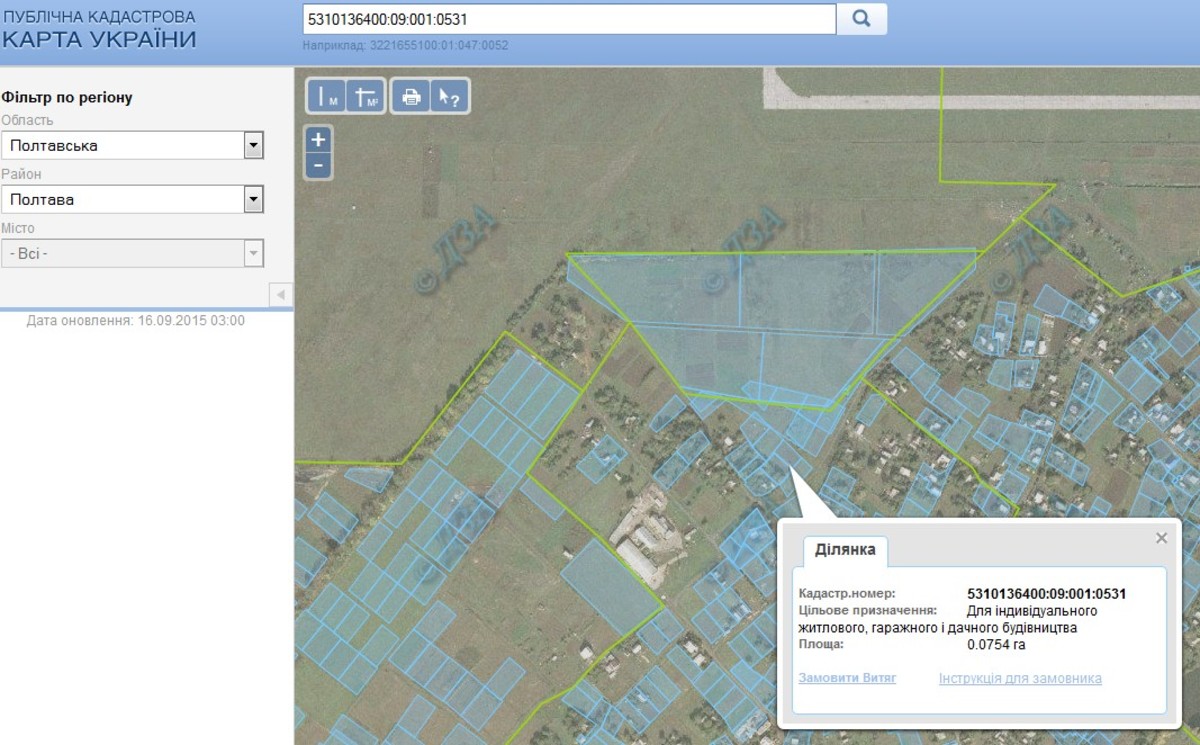
Task: Select the Ділянка tab in popup
Action: (x=845, y=550)
